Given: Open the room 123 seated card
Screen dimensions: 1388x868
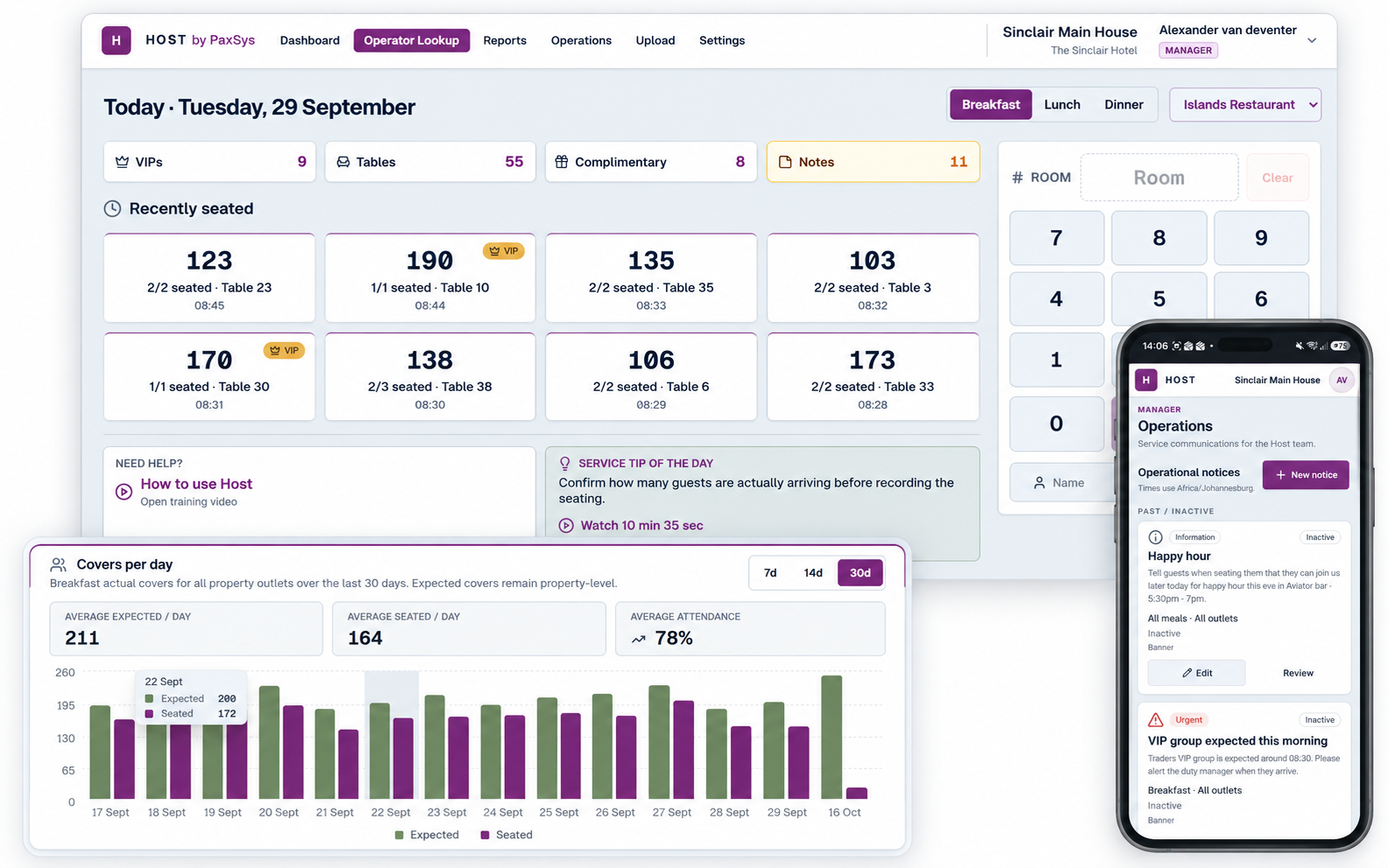Looking at the screenshot, I should pyautogui.click(x=209, y=277).
